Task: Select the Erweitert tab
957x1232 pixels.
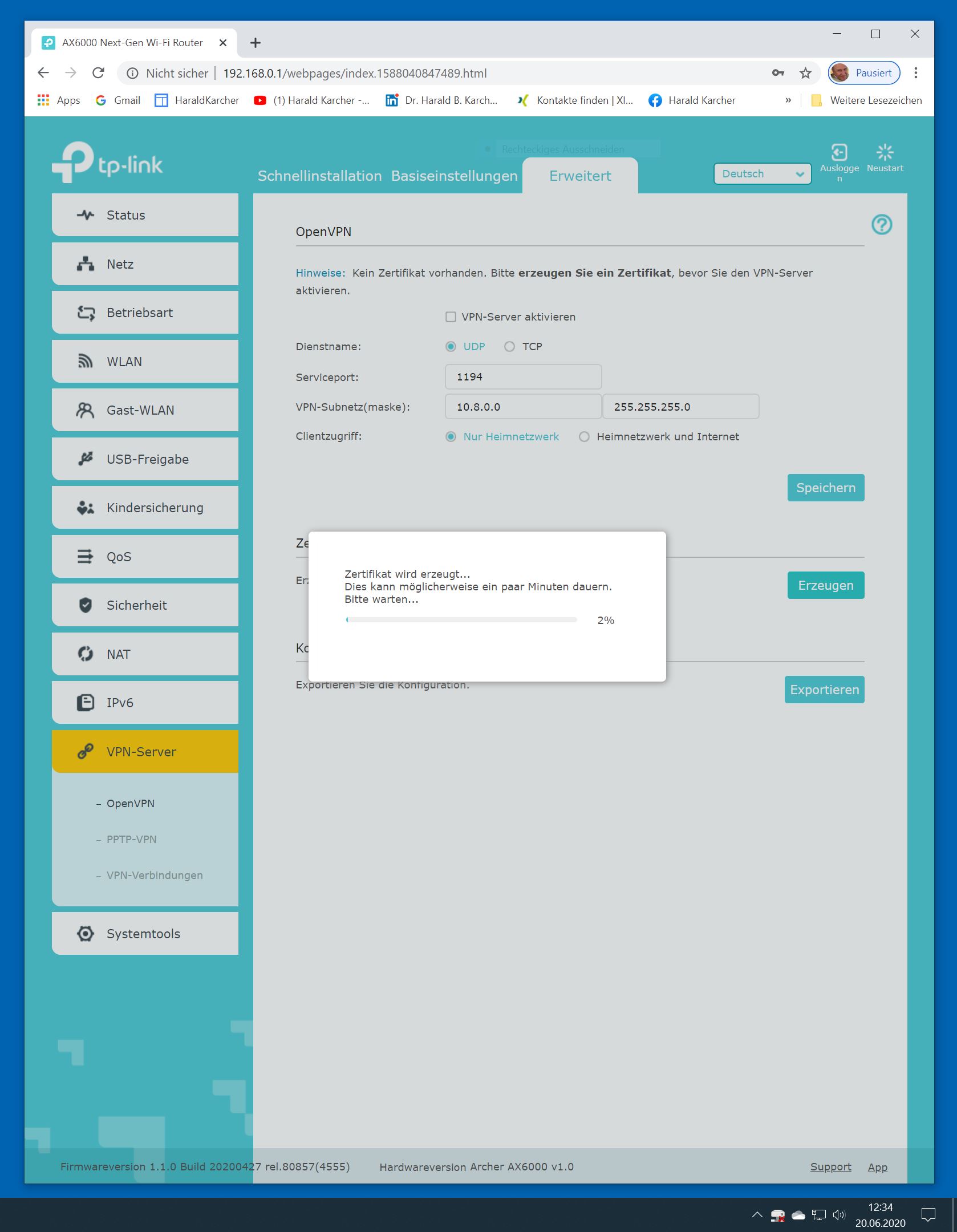Action: pyautogui.click(x=580, y=176)
